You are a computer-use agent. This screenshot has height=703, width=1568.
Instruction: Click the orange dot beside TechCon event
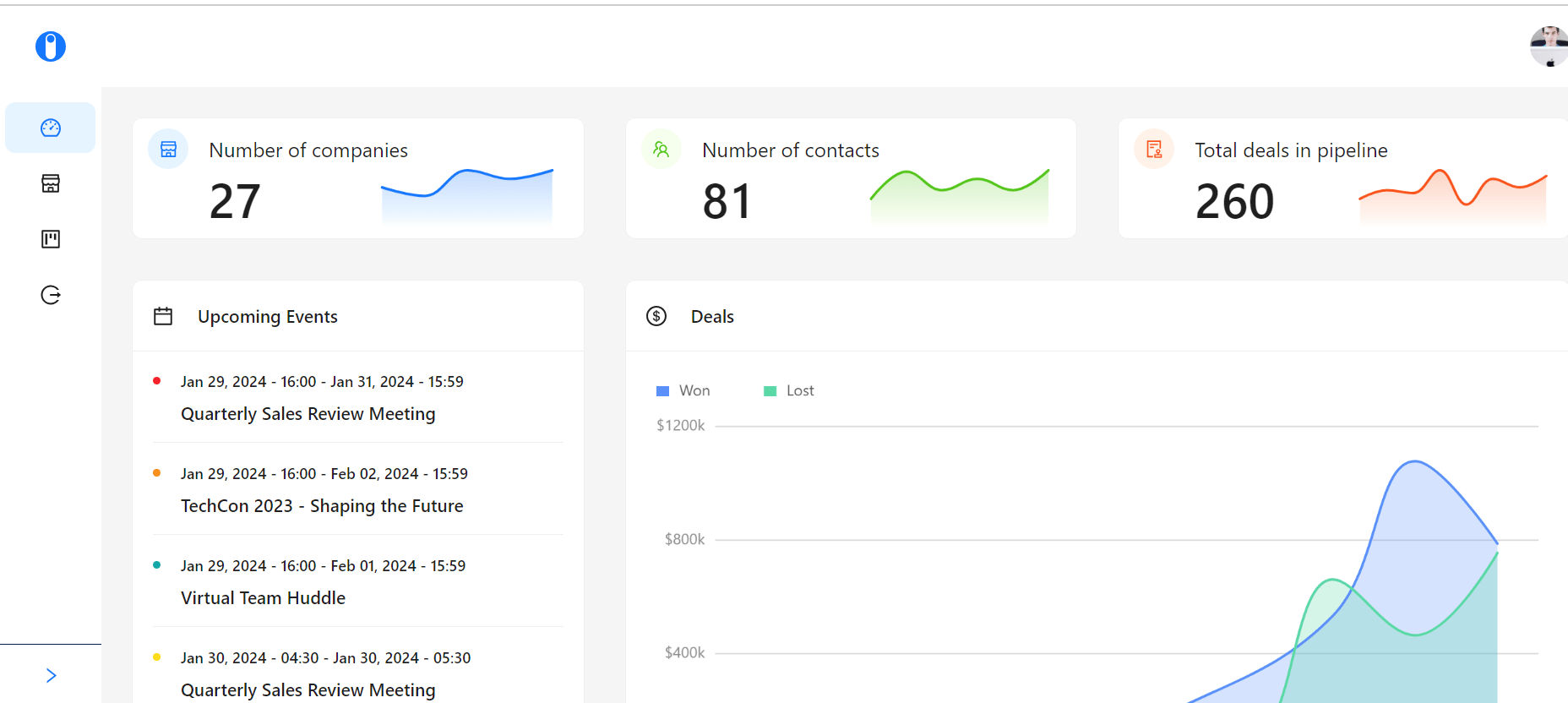click(156, 473)
